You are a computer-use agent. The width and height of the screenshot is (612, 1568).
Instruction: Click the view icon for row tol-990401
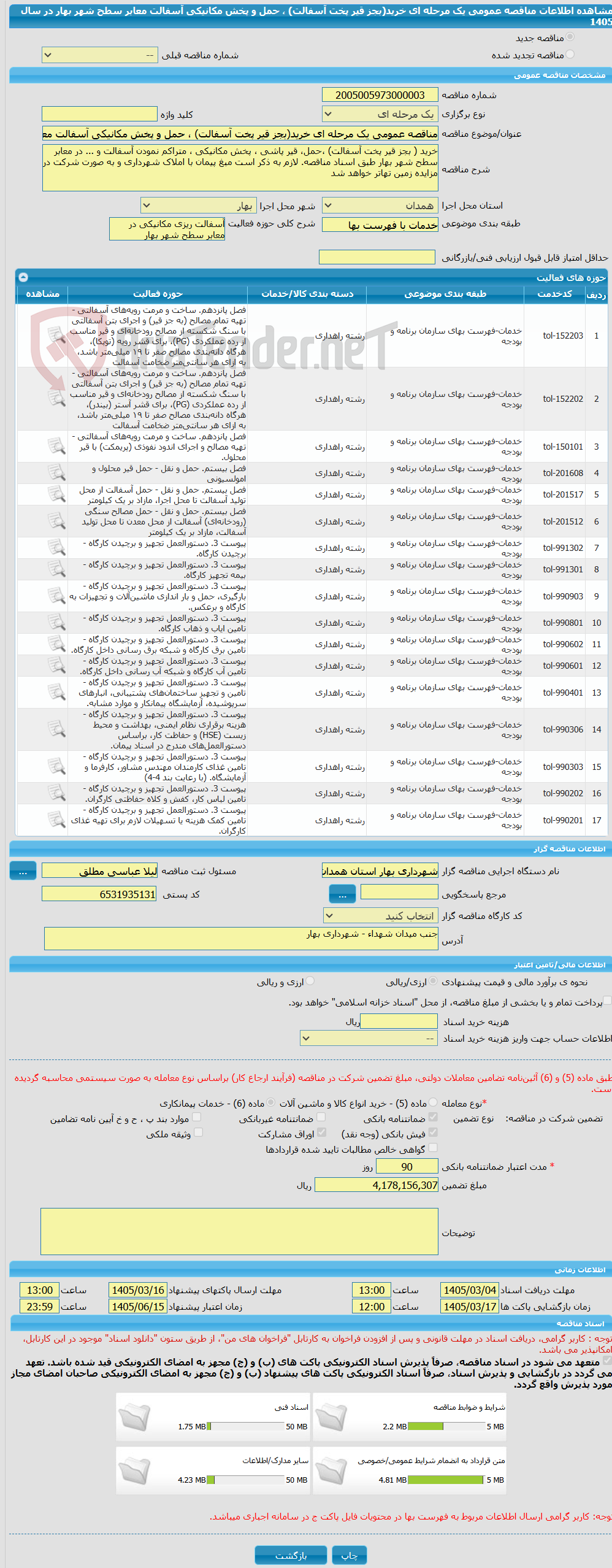click(56, 692)
